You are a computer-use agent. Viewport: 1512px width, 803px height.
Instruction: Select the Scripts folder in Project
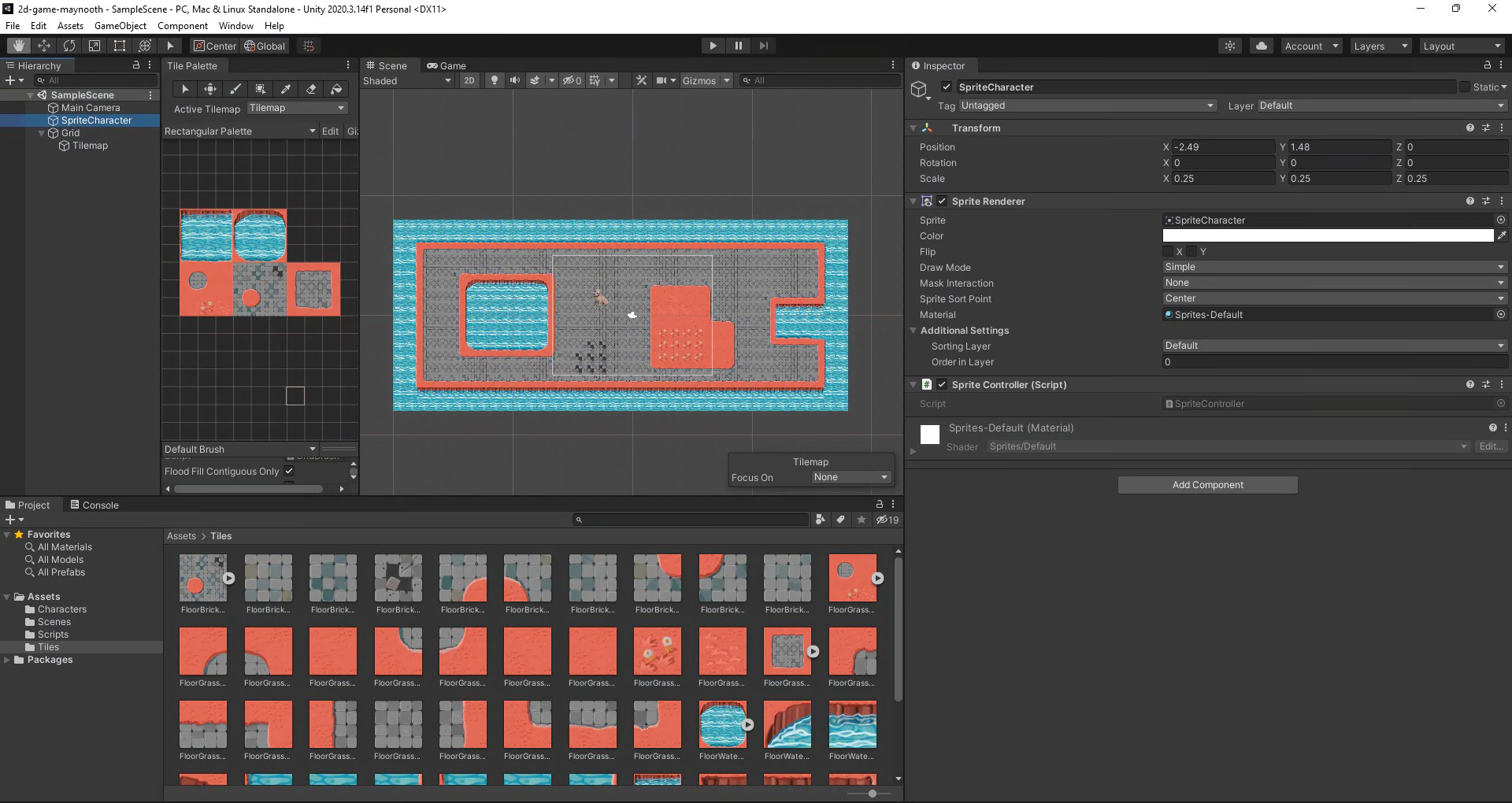[x=53, y=635]
